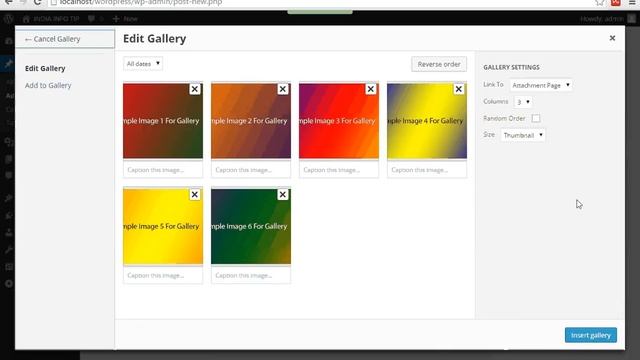Select Add to Gallery in sidebar

[x=48, y=85]
